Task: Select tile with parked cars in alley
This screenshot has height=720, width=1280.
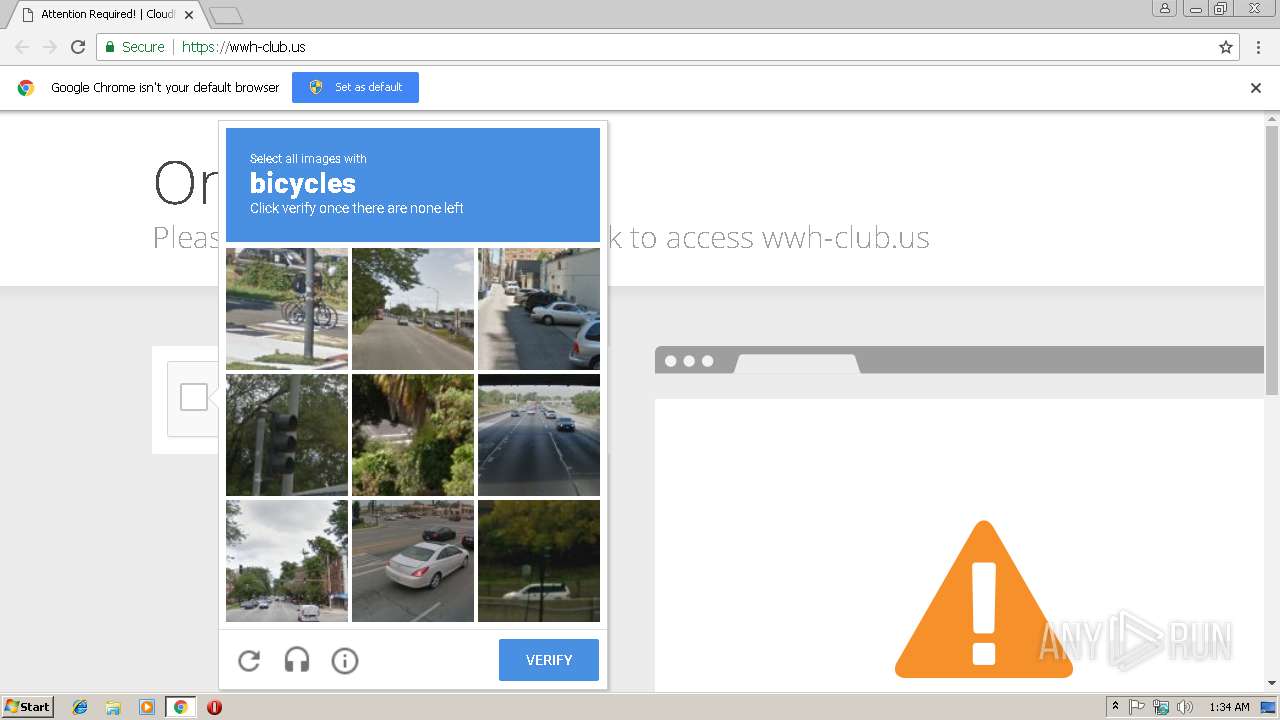Action: pos(539,309)
